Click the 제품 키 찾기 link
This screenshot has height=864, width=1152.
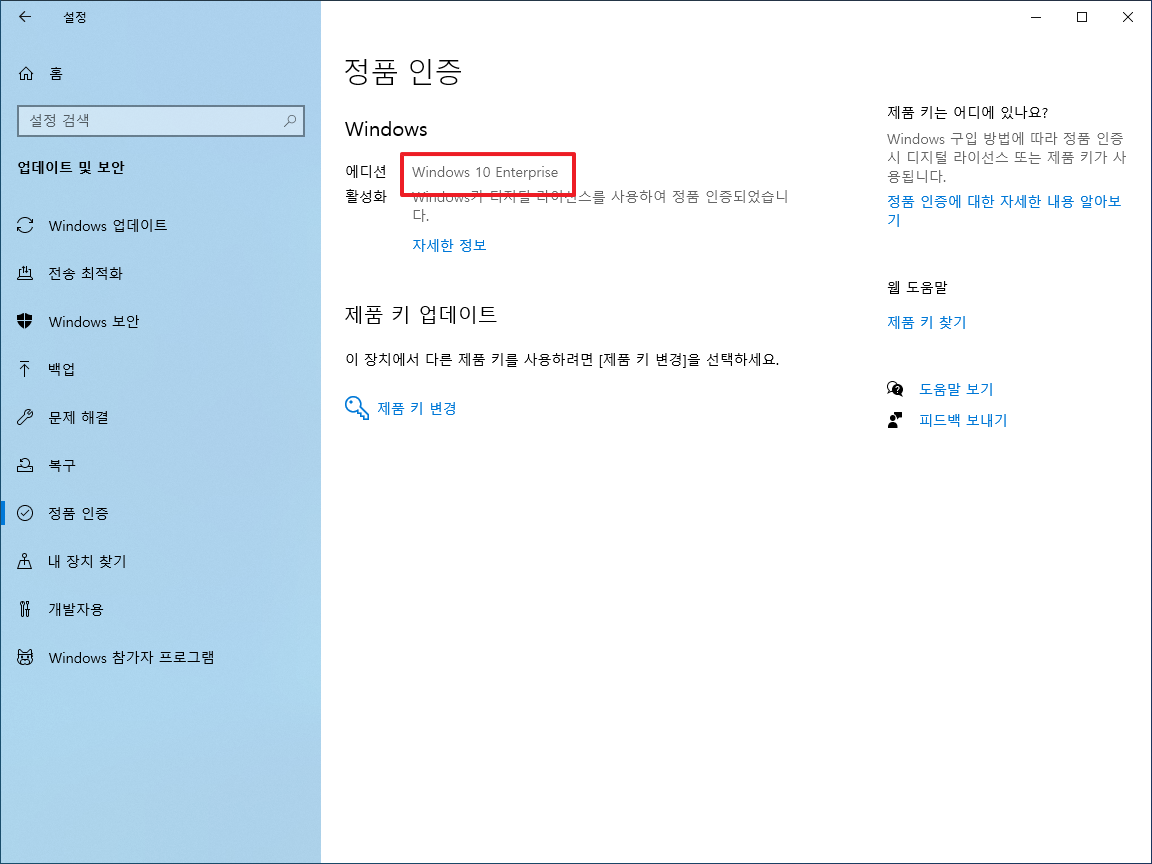click(927, 322)
